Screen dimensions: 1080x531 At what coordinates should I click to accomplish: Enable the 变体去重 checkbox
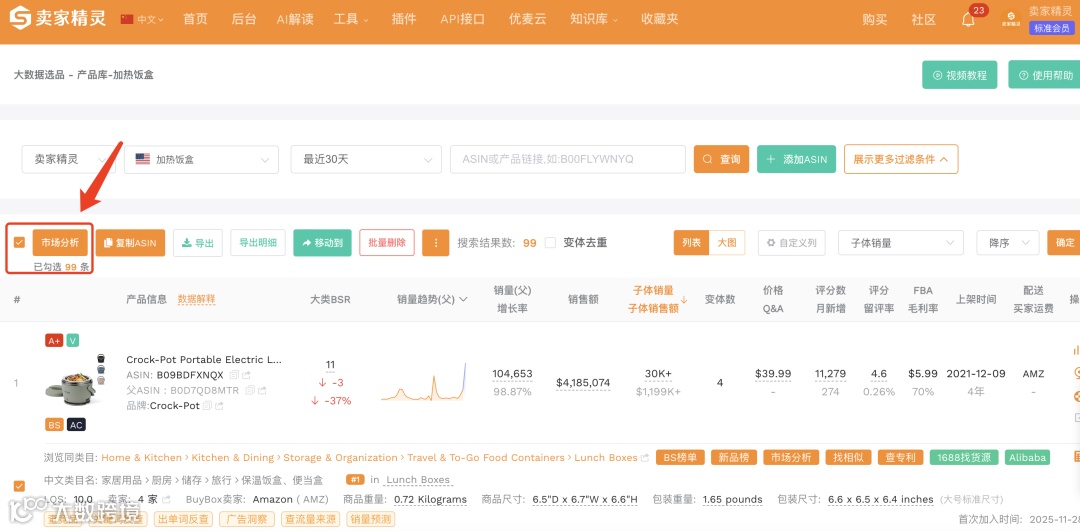click(x=550, y=242)
